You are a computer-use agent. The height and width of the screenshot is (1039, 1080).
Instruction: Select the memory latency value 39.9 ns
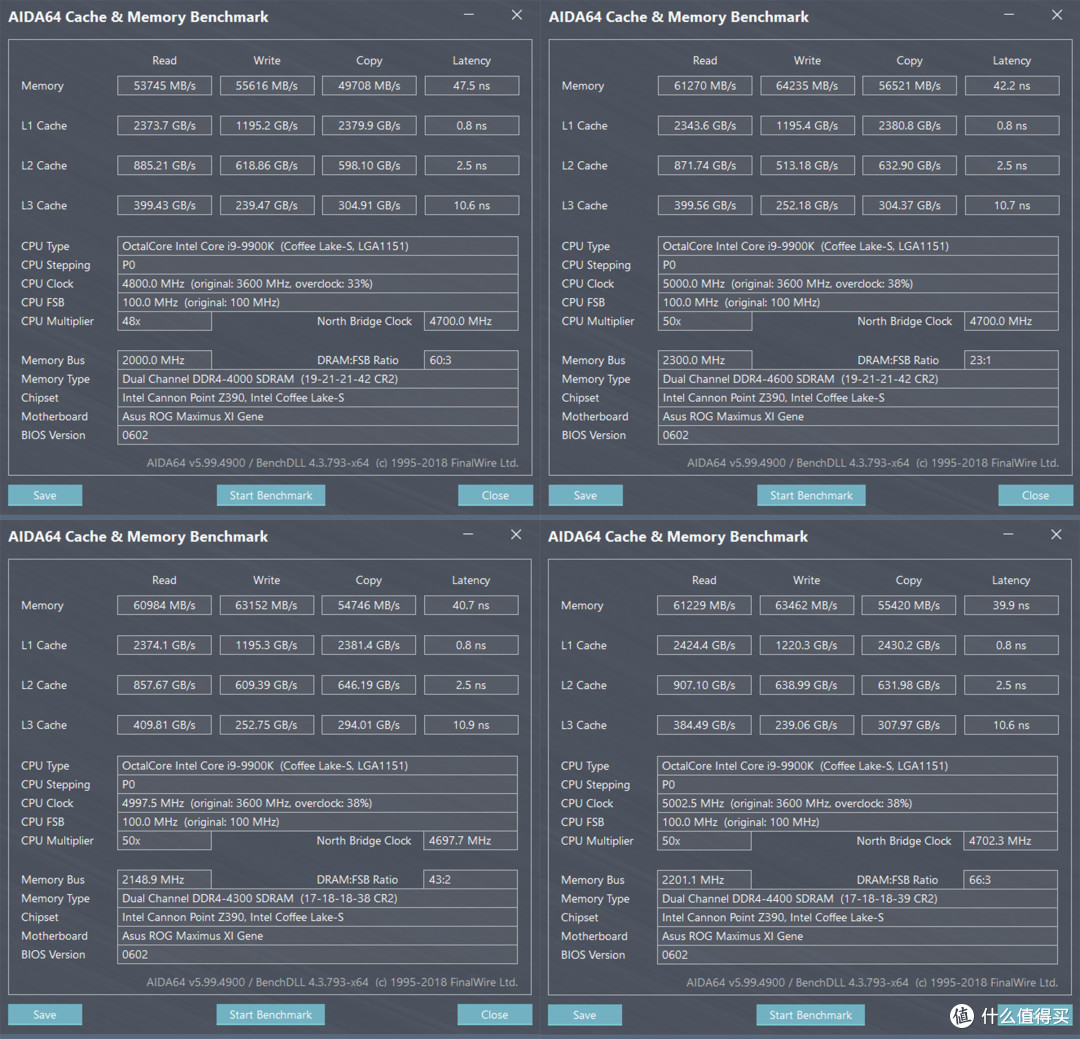click(x=1011, y=606)
